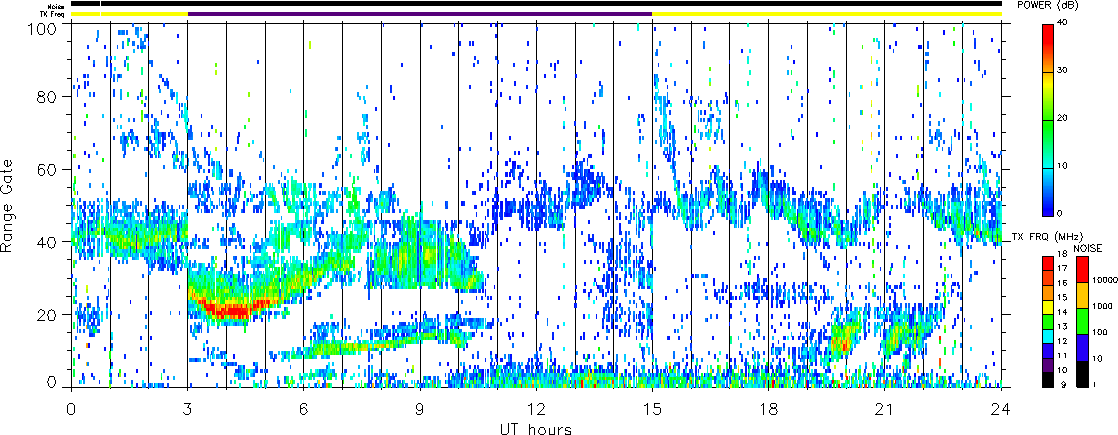Click the 18 tick label on UT hours axis
Screen dimensions: 1118x435
click(769, 408)
